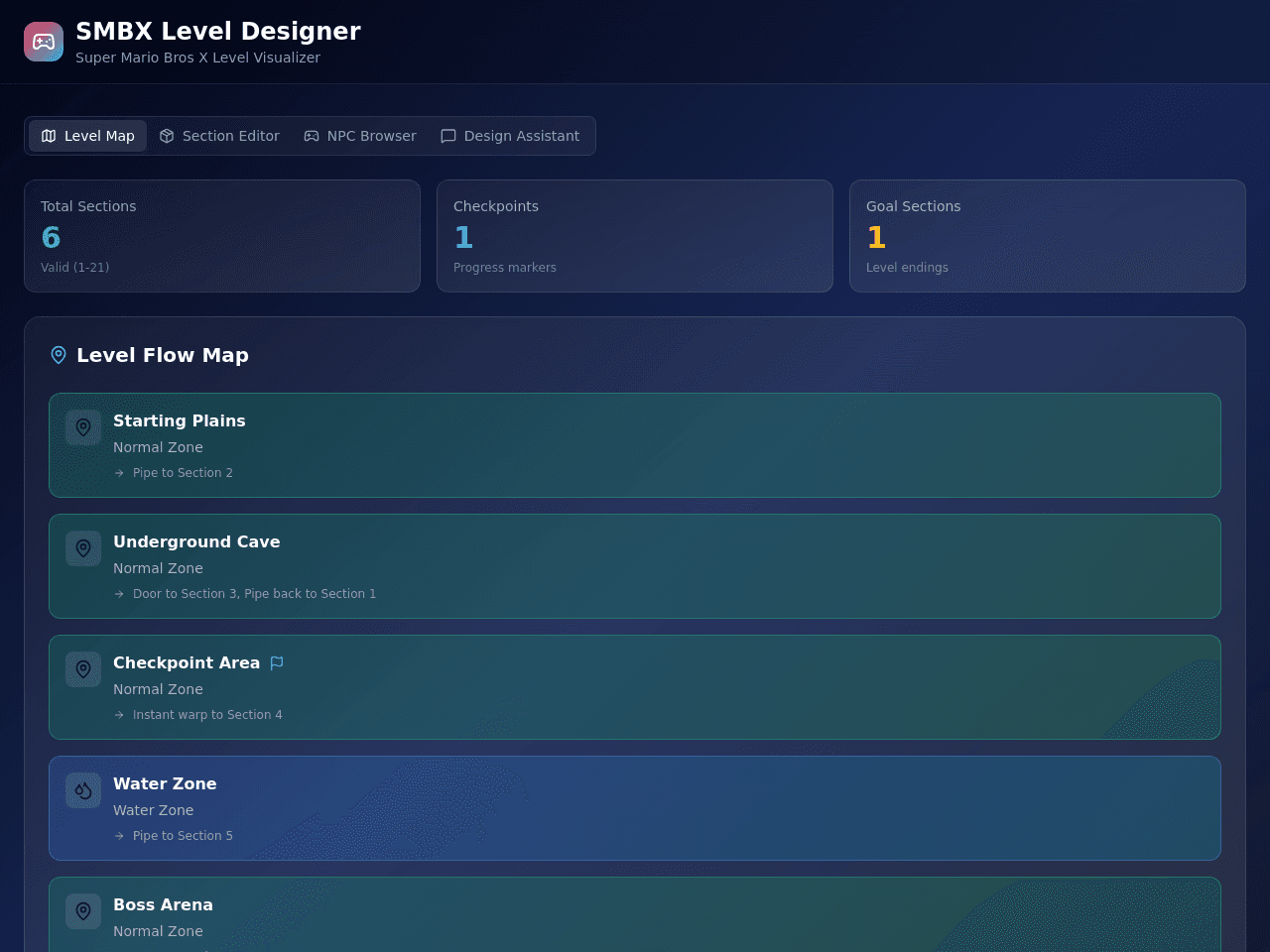Image resolution: width=1270 pixels, height=952 pixels.
Task: Click the SMBX Level Designer title
Action: [x=218, y=31]
